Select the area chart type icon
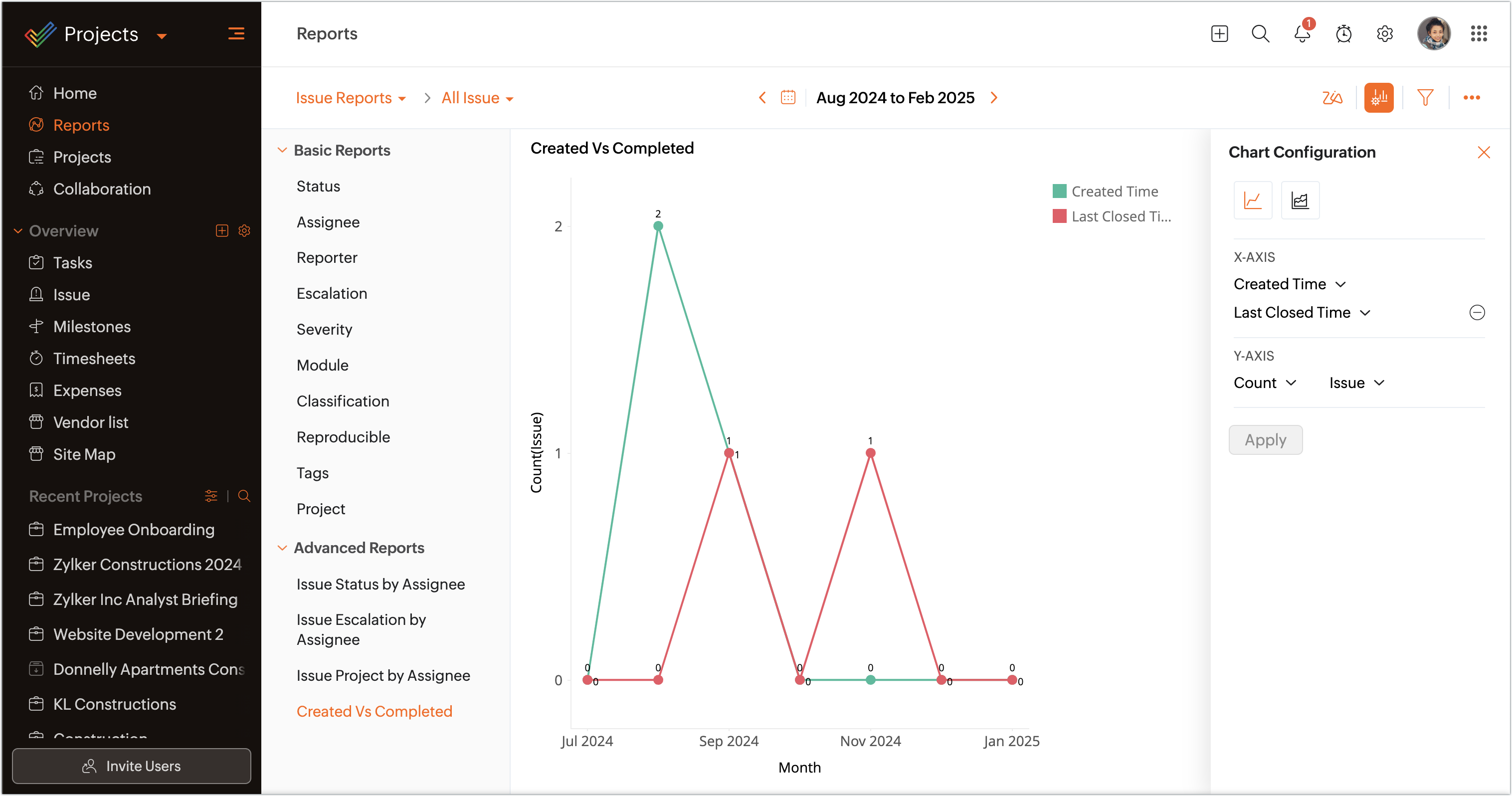Image resolution: width=1512 pixels, height=796 pixels. pos(1300,201)
